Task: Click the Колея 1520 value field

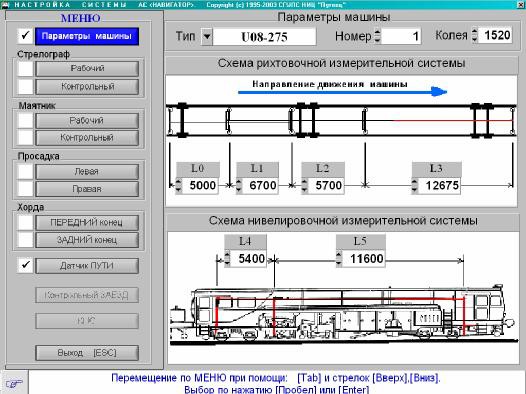Action: point(495,35)
